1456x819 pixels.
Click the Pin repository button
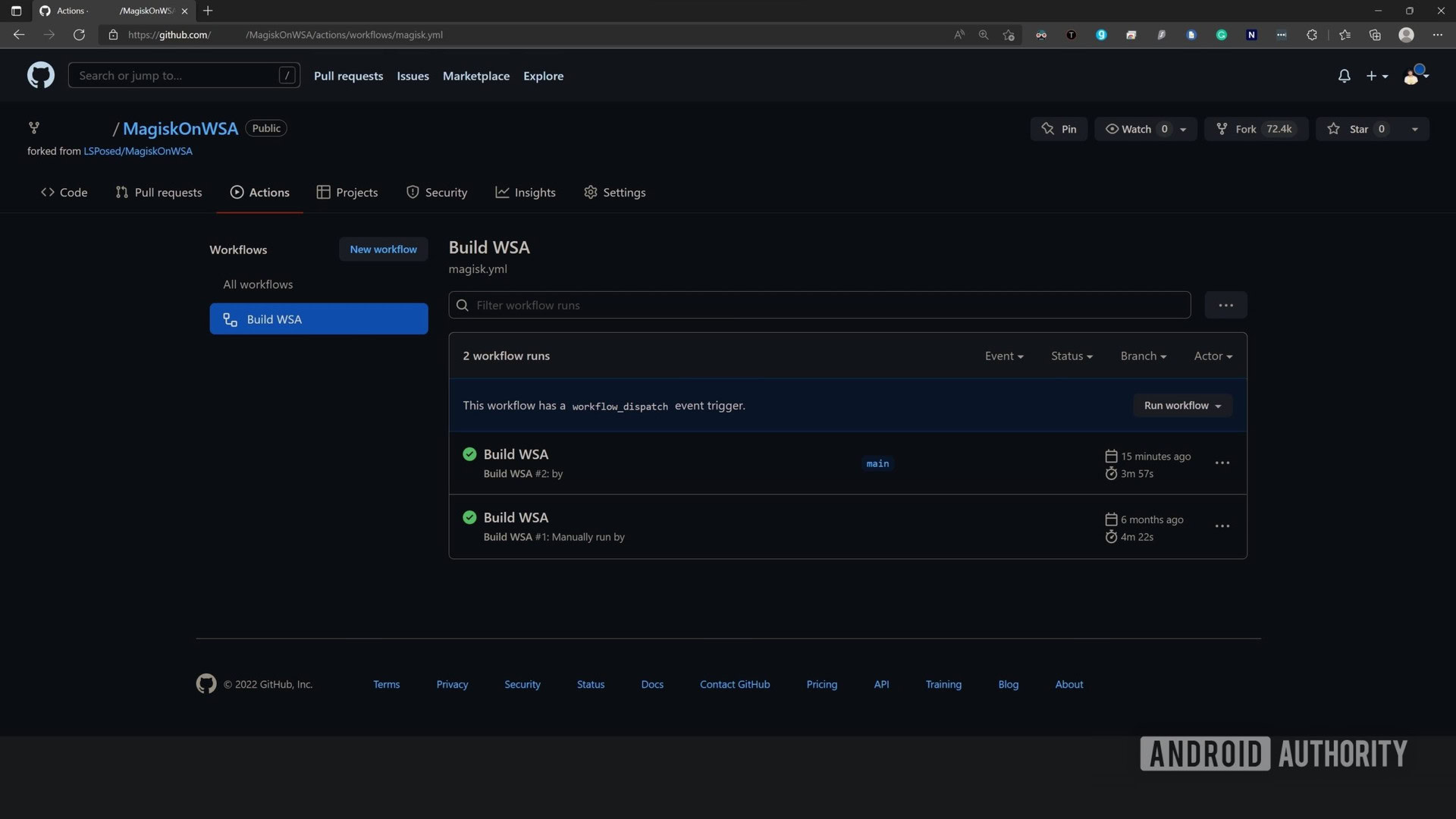(x=1059, y=129)
